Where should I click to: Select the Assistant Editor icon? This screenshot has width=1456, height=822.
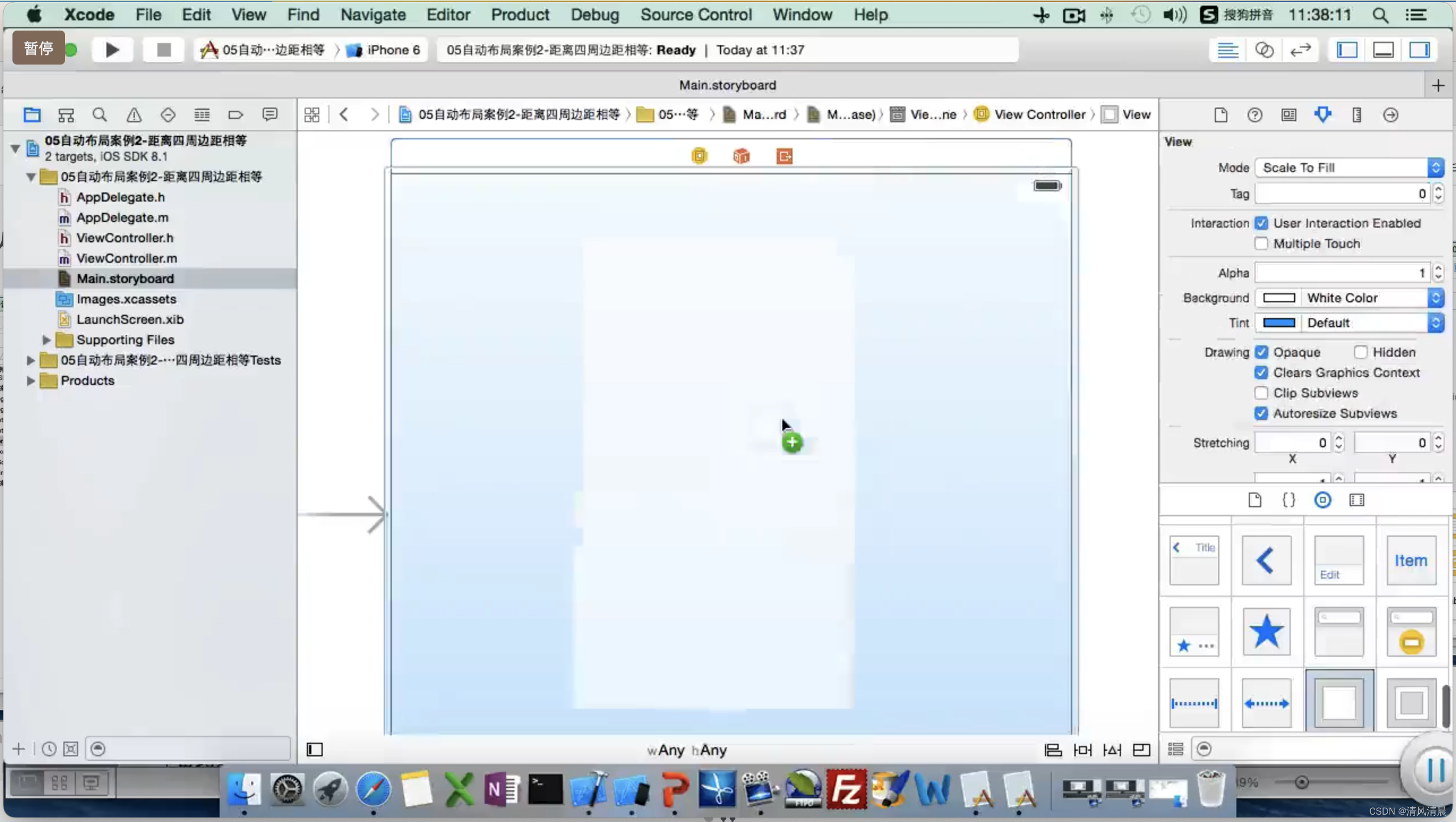1264,50
